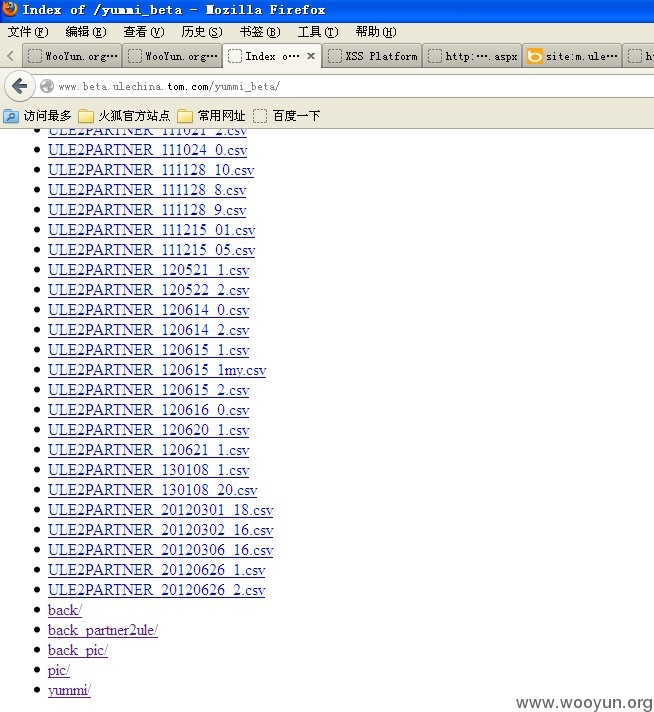Viewport: 654px width, 712px height.
Task: Open the 百度一下 bookmark
Action: coord(287,116)
